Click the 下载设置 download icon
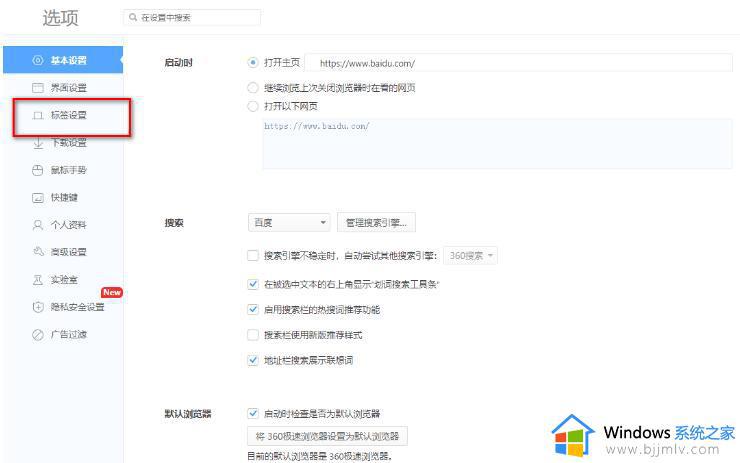The image size is (740, 463). point(38,143)
